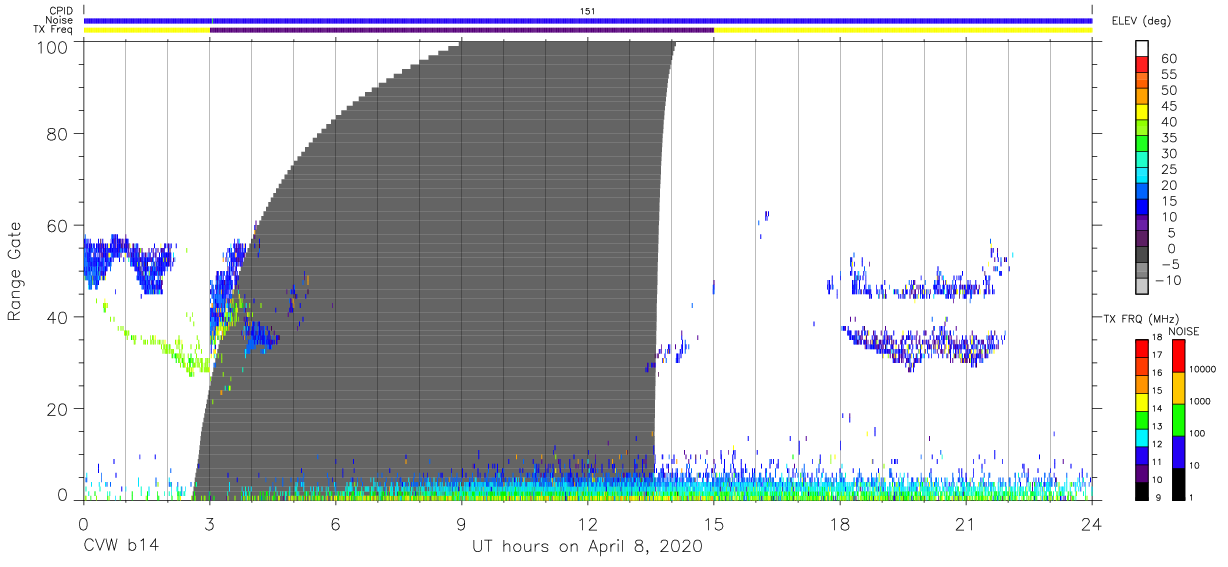Click the orange-yellow segment of NOISE colorbar
This screenshot has width=1228, height=567.
click(x=1177, y=387)
